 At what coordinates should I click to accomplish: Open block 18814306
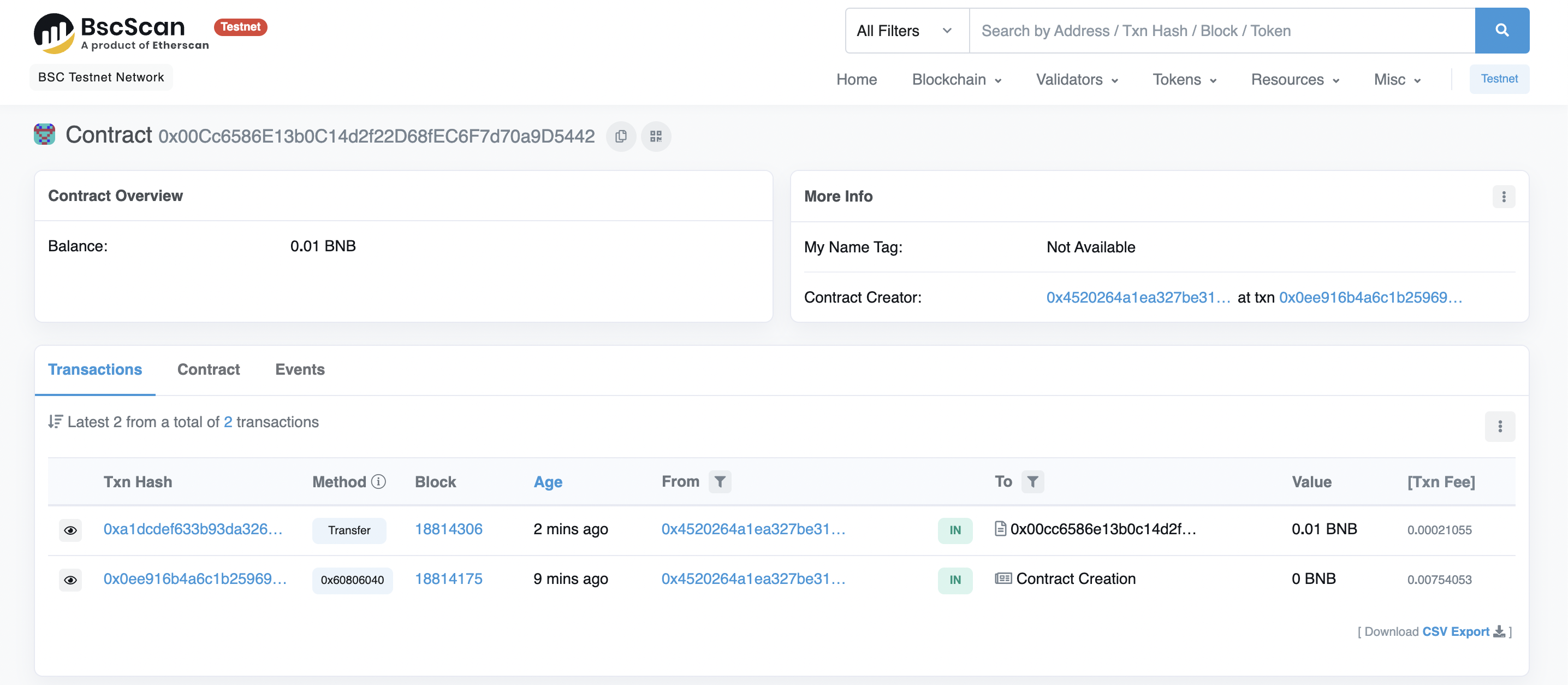[448, 529]
